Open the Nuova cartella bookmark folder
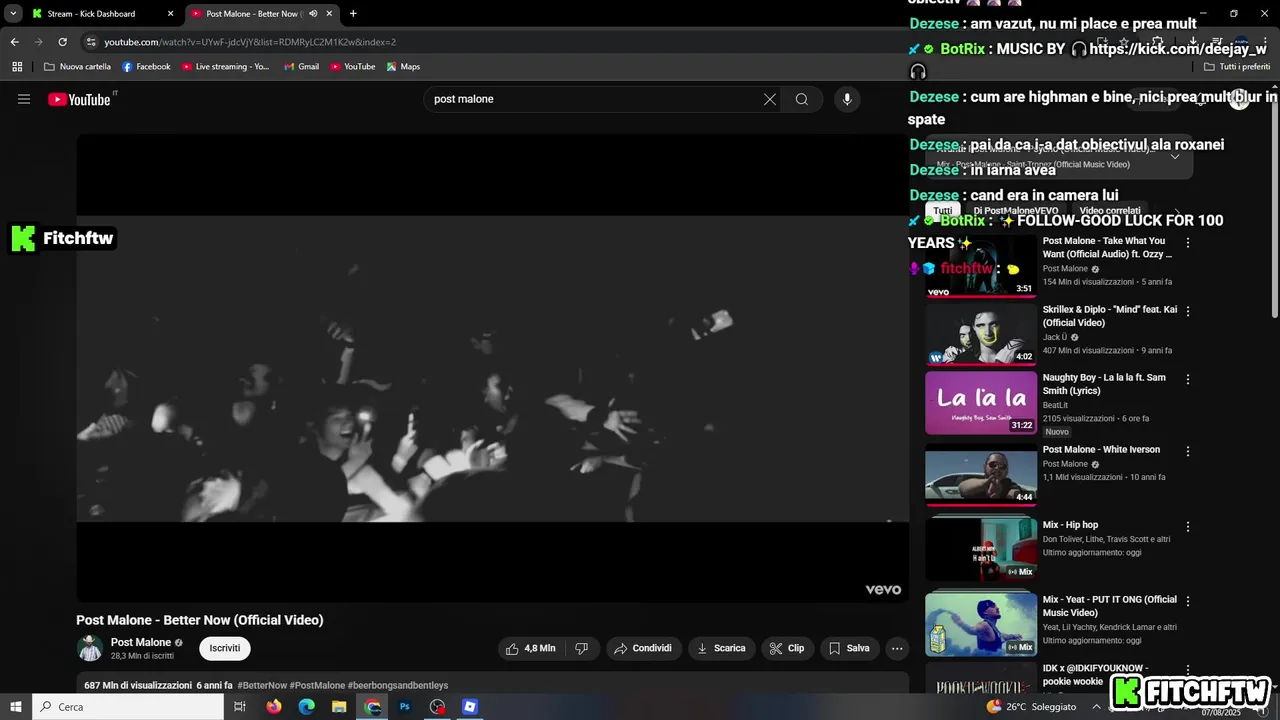 tap(77, 67)
